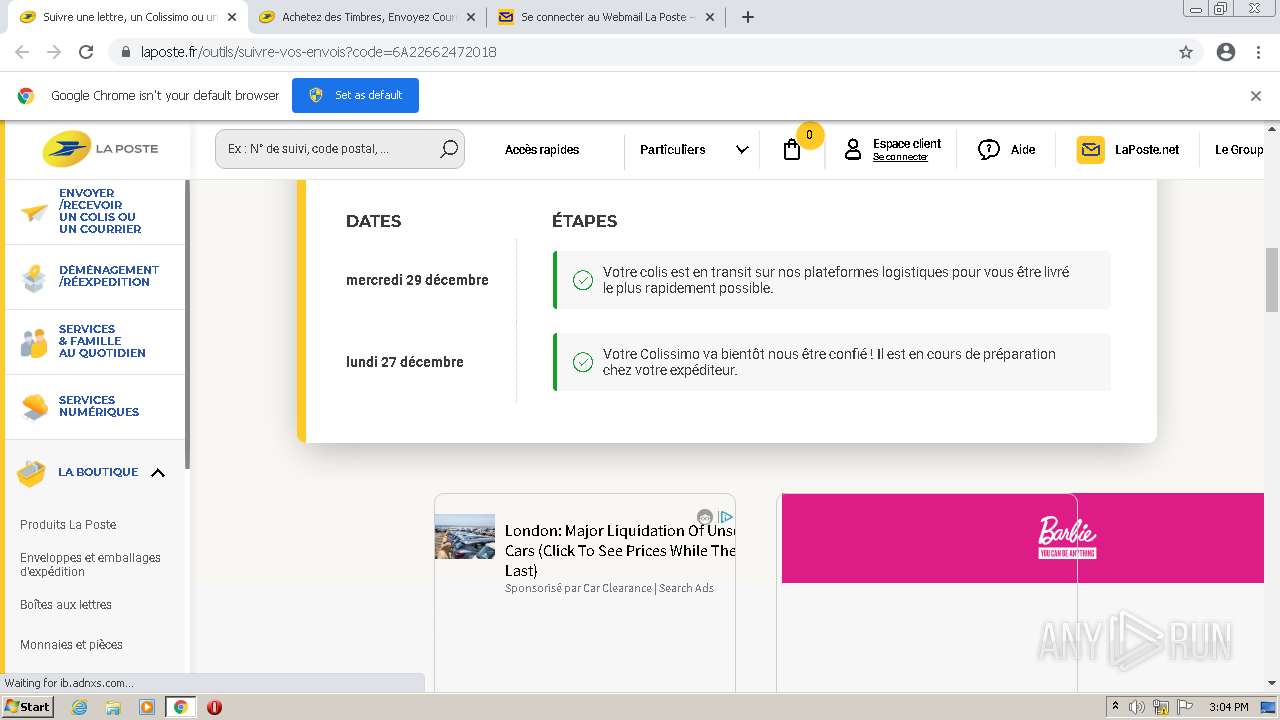Image resolution: width=1280 pixels, height=720 pixels.
Task: Open Chrome three-dot menu
Action: 1258,52
